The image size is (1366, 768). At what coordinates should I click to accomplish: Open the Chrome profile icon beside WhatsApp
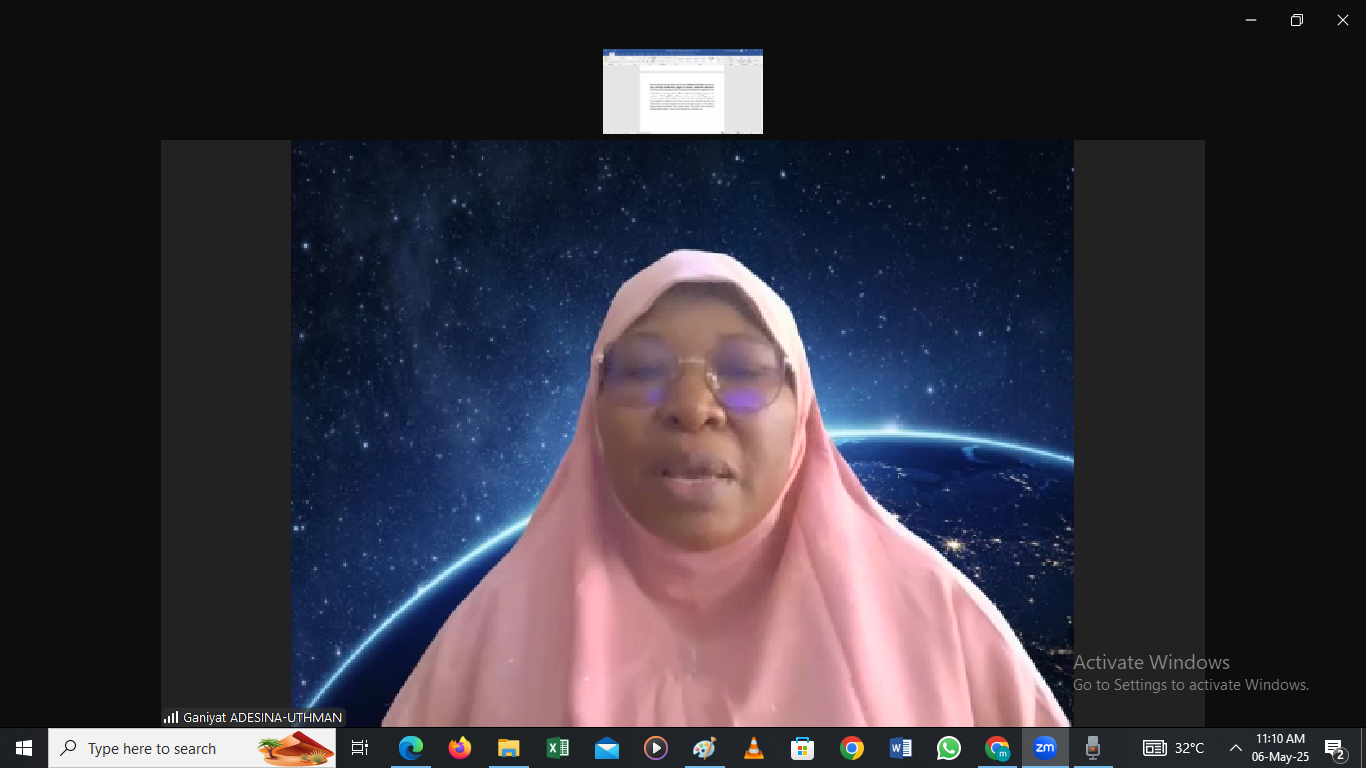pyautogui.click(x=998, y=748)
